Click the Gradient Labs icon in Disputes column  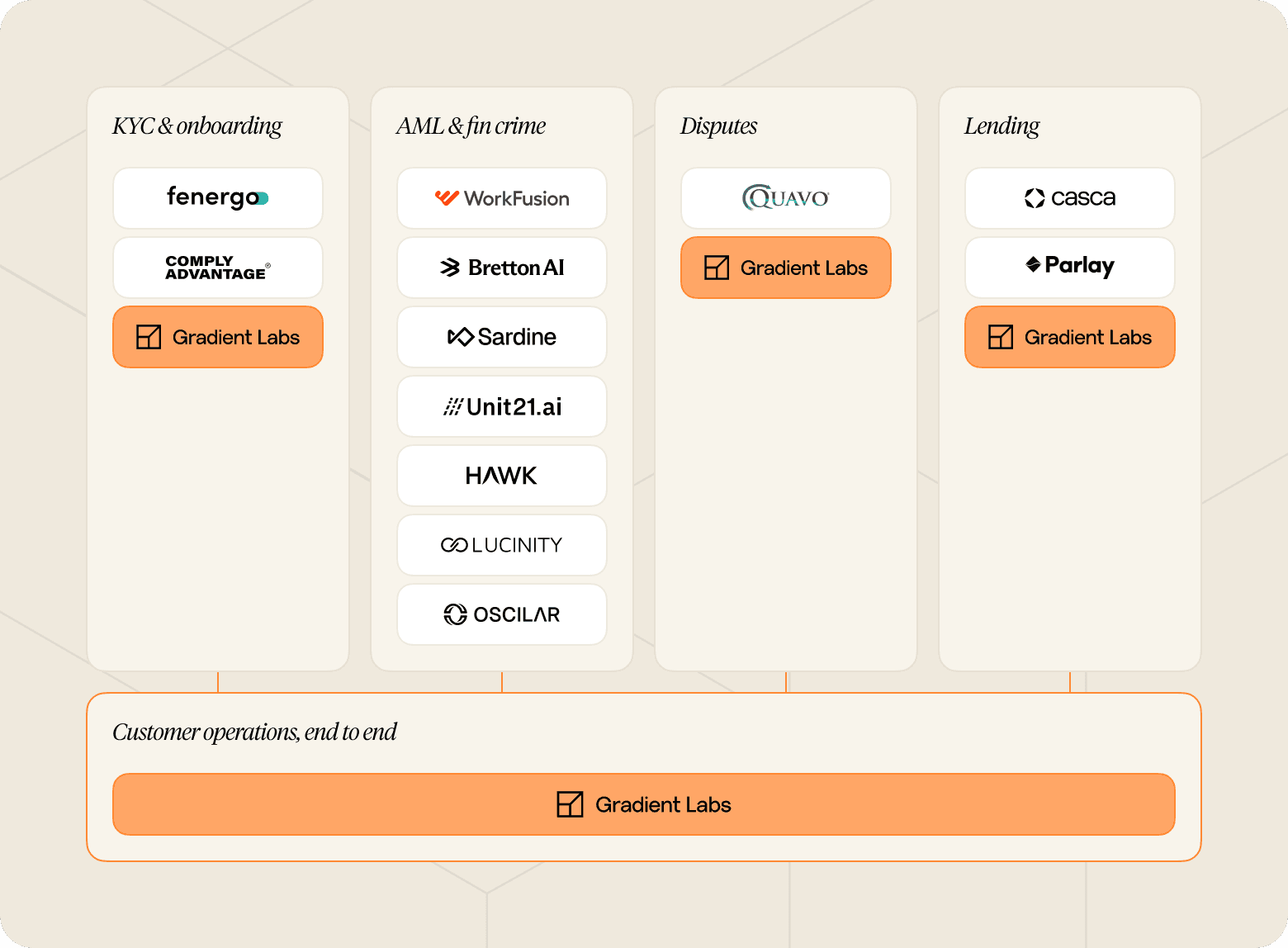pos(717,268)
